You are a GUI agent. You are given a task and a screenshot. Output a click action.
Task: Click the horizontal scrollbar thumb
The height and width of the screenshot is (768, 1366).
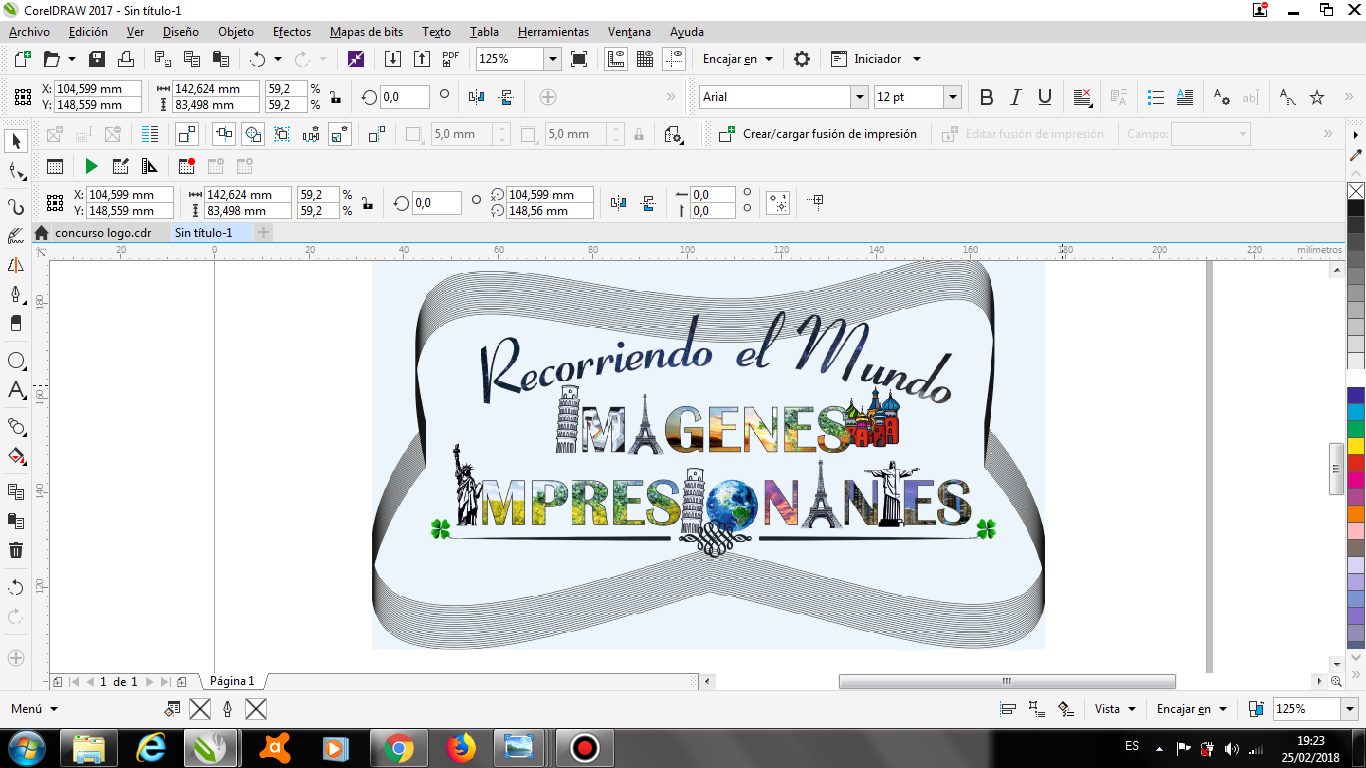click(1007, 682)
